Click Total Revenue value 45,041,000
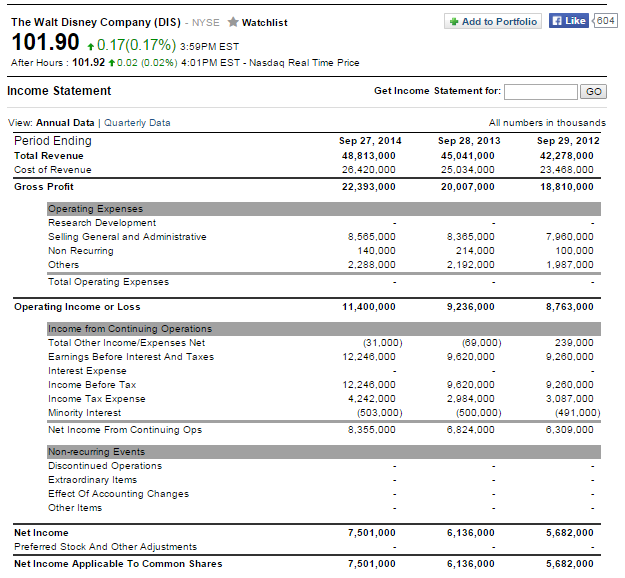Screen dimensions: 625x578 point(468,156)
